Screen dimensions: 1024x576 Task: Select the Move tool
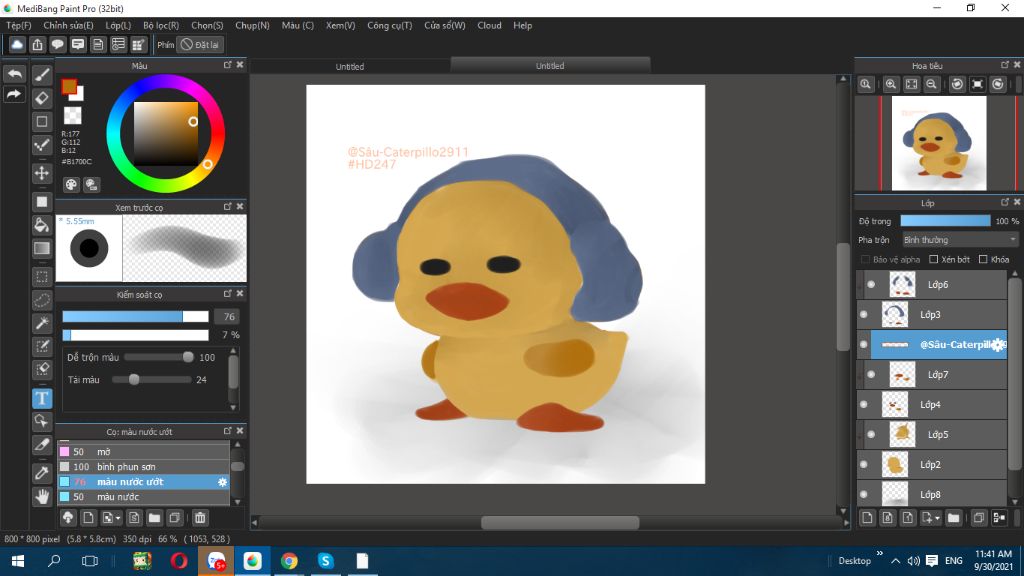pos(42,173)
